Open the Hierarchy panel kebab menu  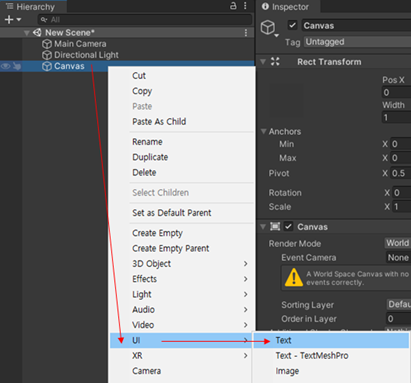click(245, 6)
